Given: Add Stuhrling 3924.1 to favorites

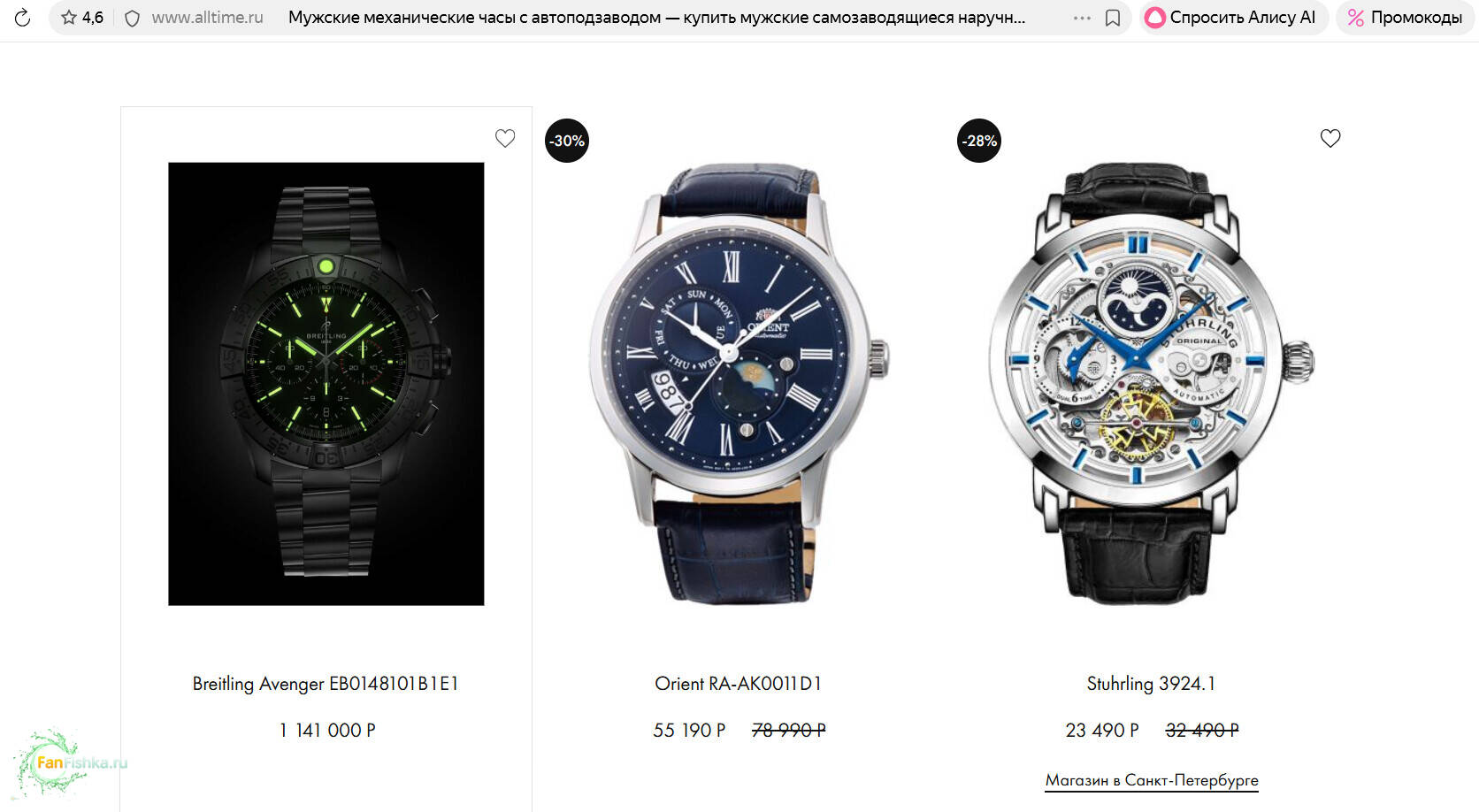Looking at the screenshot, I should [x=1330, y=138].
